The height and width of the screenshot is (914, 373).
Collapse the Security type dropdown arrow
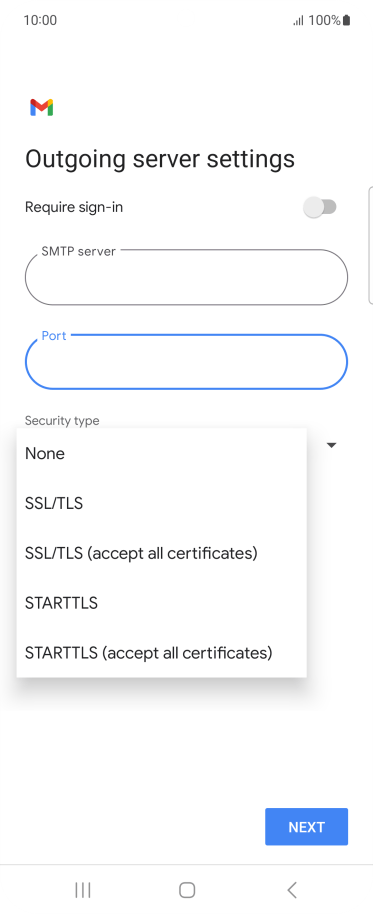point(332,445)
